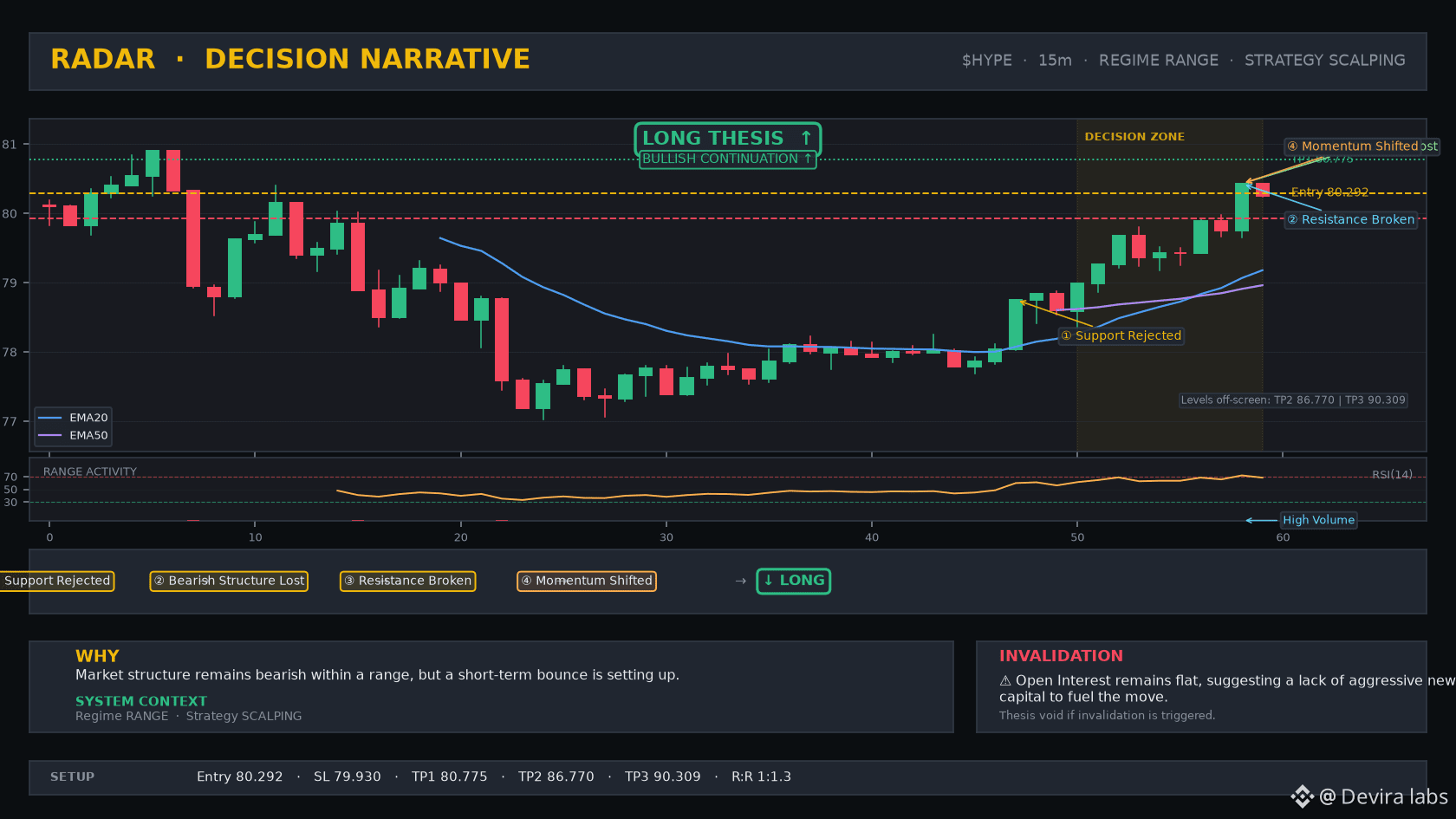The width and height of the screenshot is (1456, 819).
Task: Select the BULLISH CONTINUATION label
Action: (x=727, y=159)
